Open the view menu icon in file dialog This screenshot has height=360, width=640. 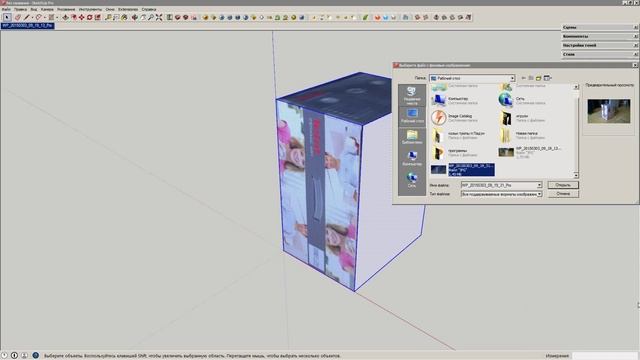point(547,78)
